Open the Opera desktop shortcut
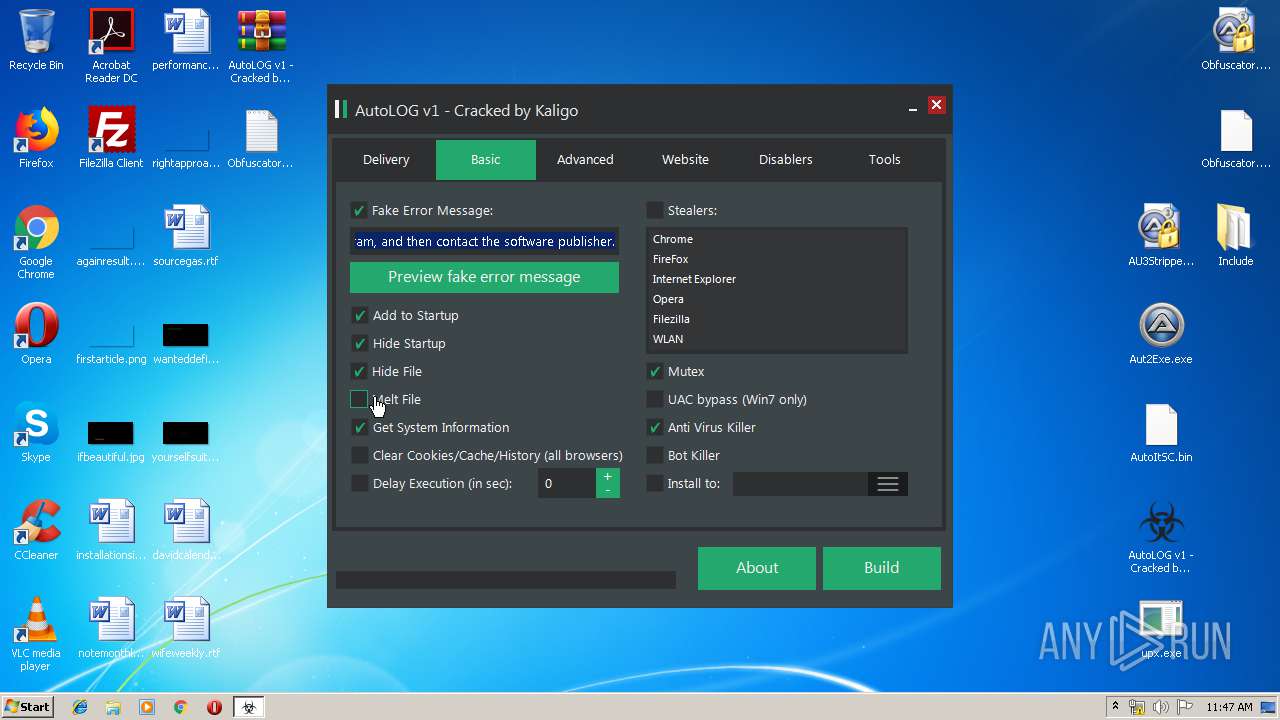 pyautogui.click(x=36, y=334)
